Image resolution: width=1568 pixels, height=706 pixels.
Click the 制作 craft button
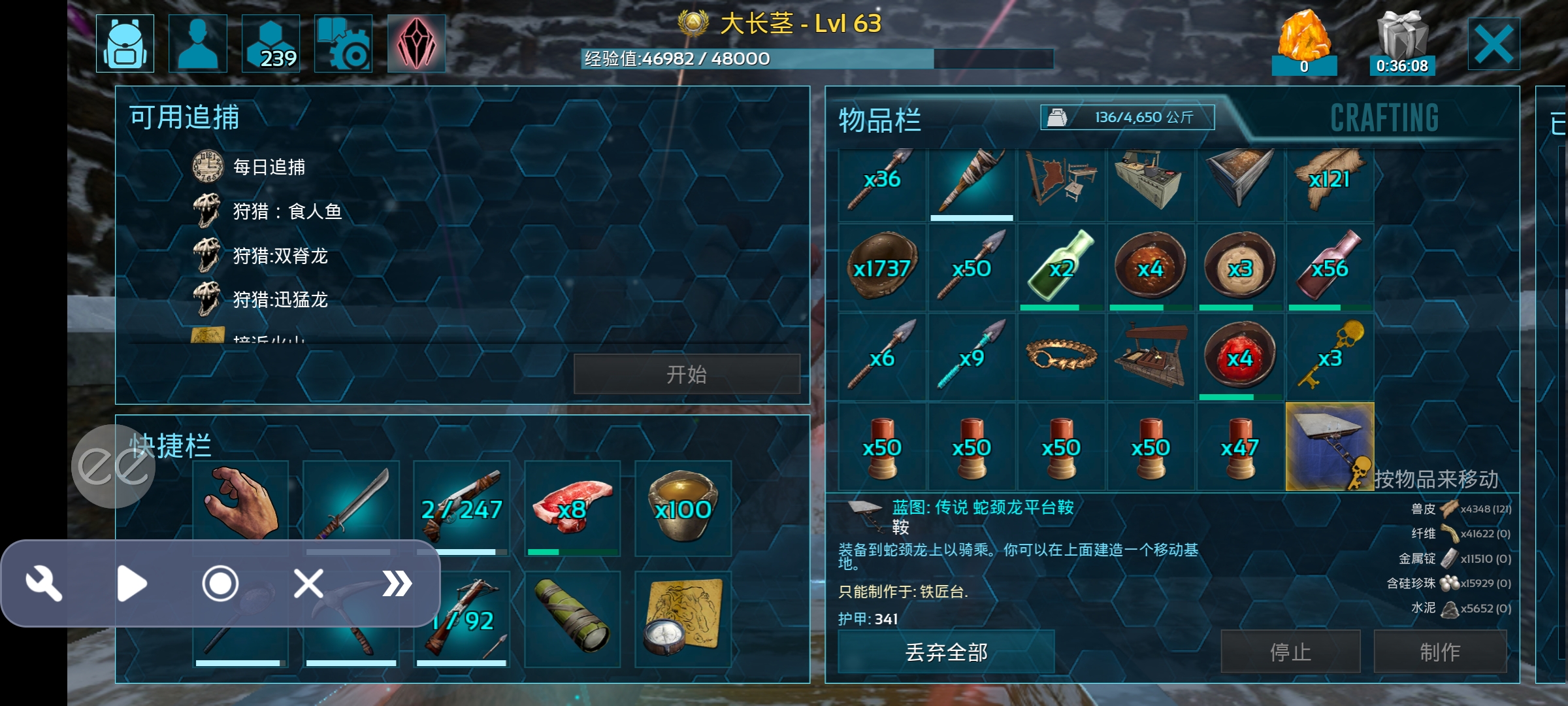coord(1440,652)
